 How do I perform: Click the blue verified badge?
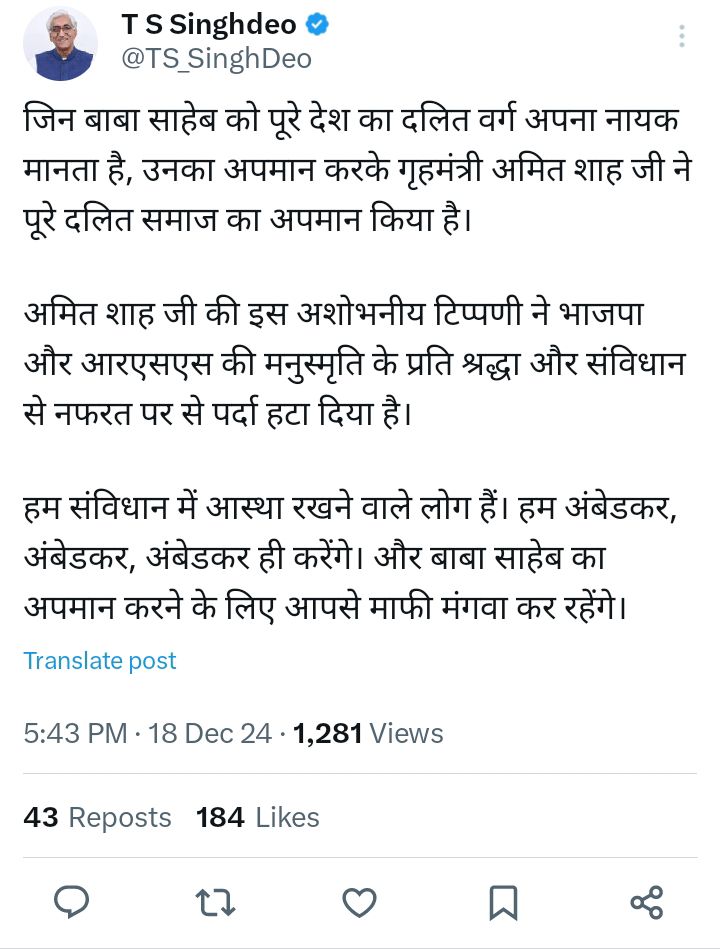[319, 26]
